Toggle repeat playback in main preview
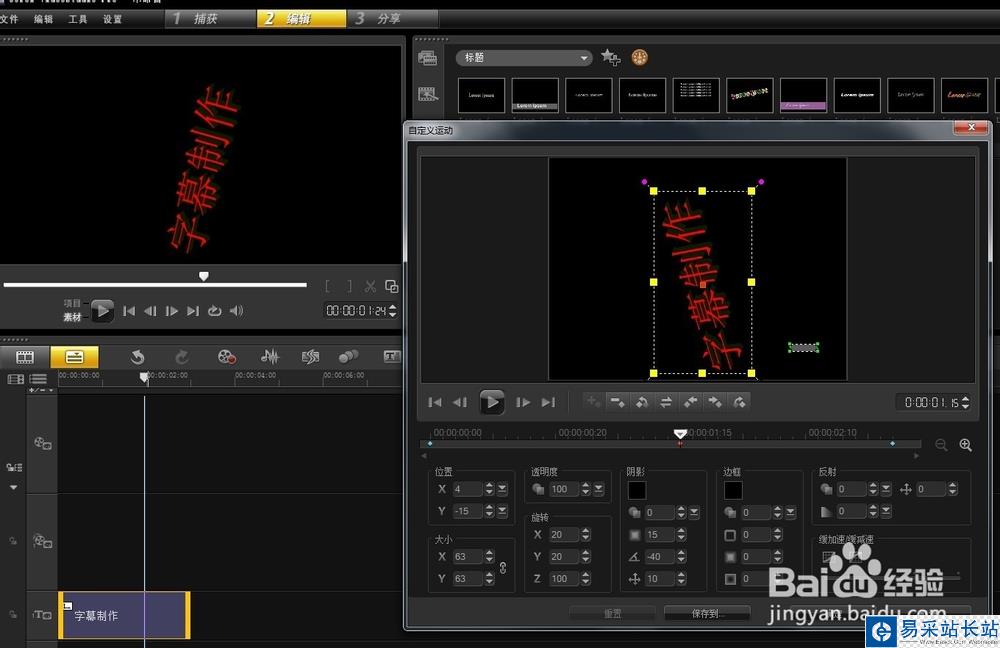The height and width of the screenshot is (648, 1000). 214,311
